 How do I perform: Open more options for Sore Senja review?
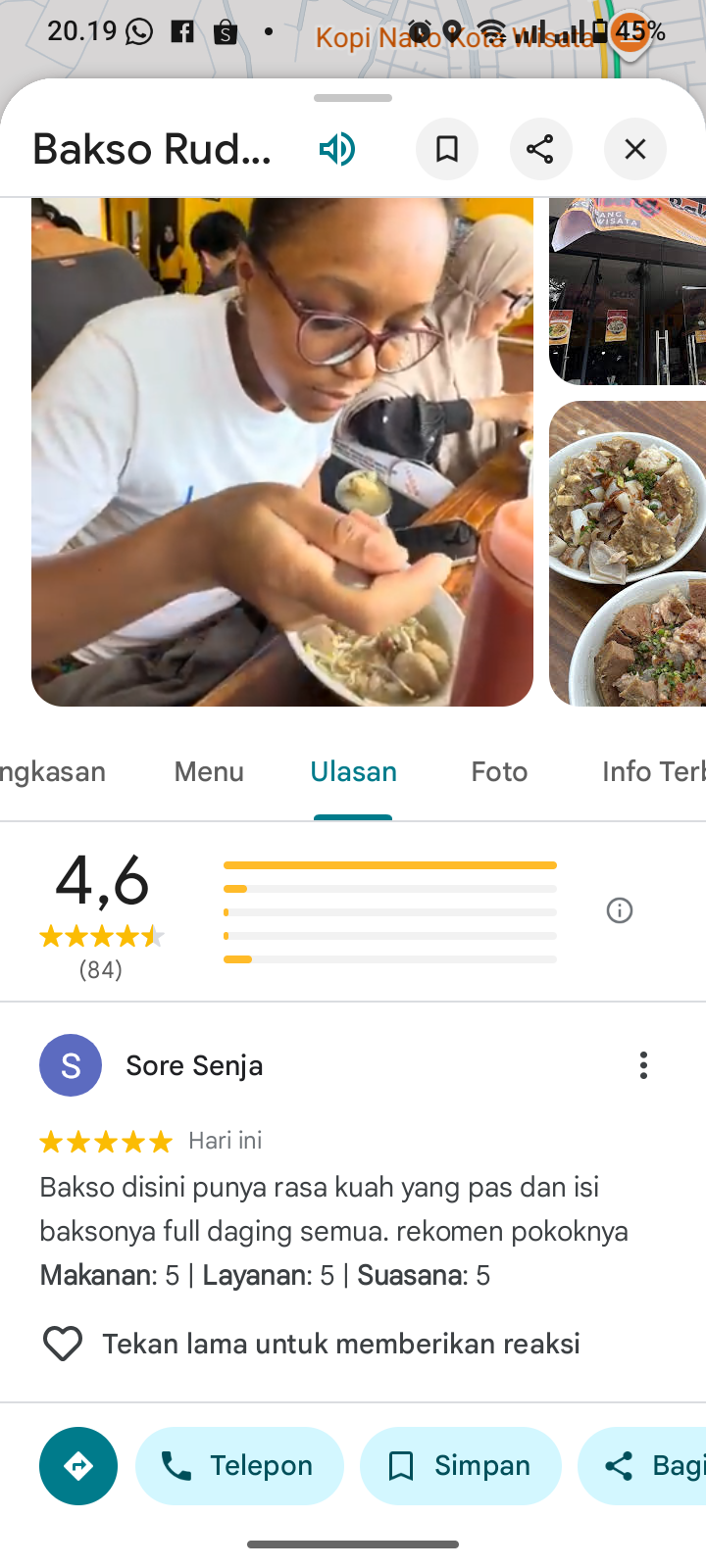[x=643, y=1065]
